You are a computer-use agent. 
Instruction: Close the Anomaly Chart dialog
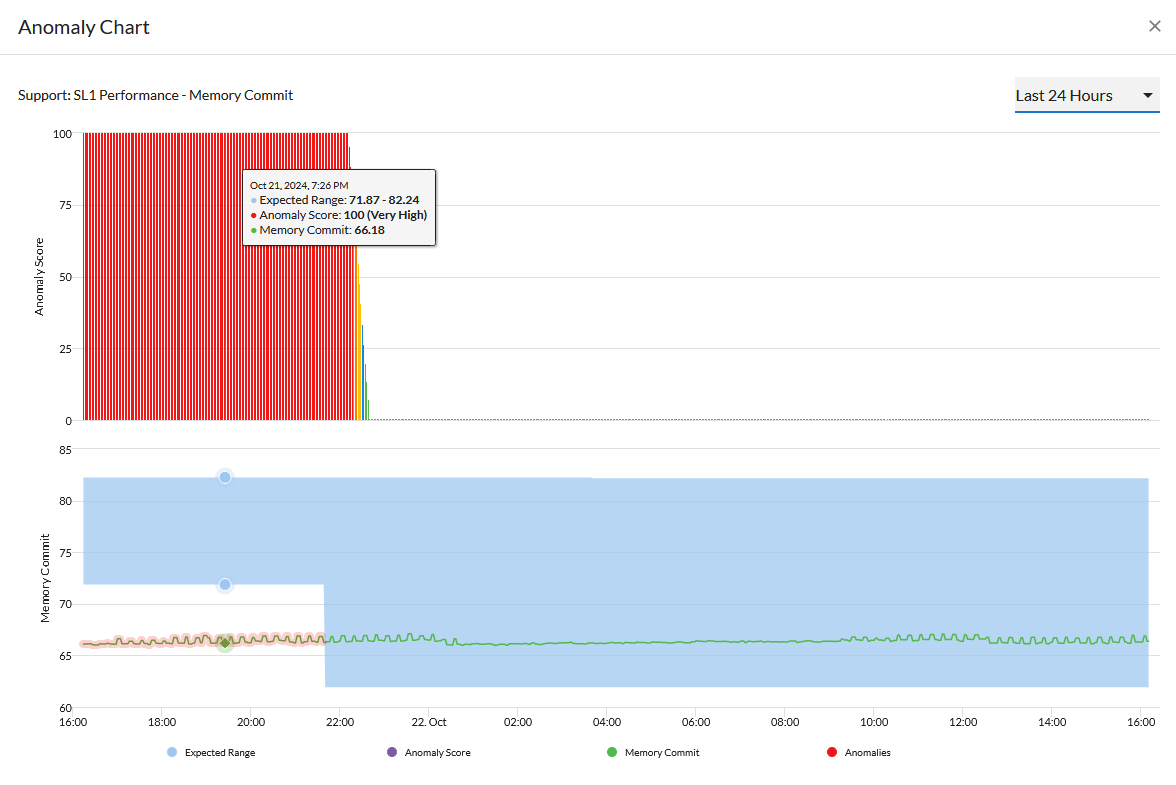coord(1154,27)
